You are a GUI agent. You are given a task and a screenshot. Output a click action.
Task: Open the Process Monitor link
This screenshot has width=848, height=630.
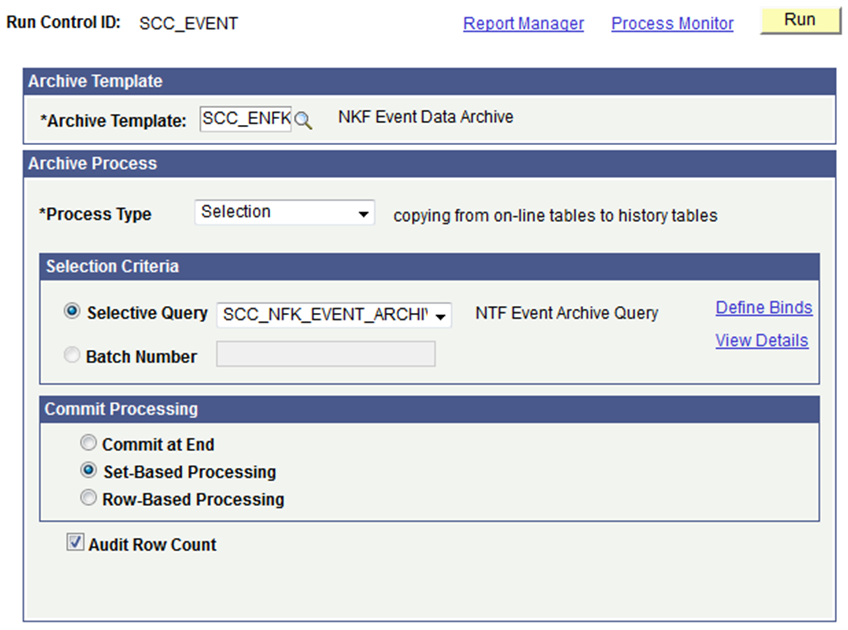pos(671,23)
